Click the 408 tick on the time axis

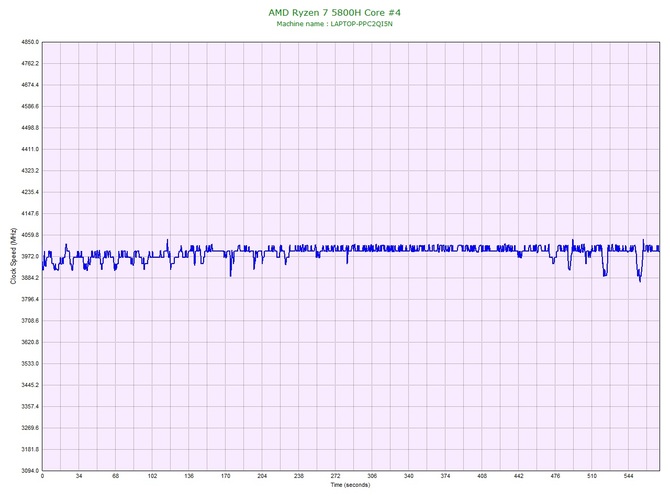482,476
